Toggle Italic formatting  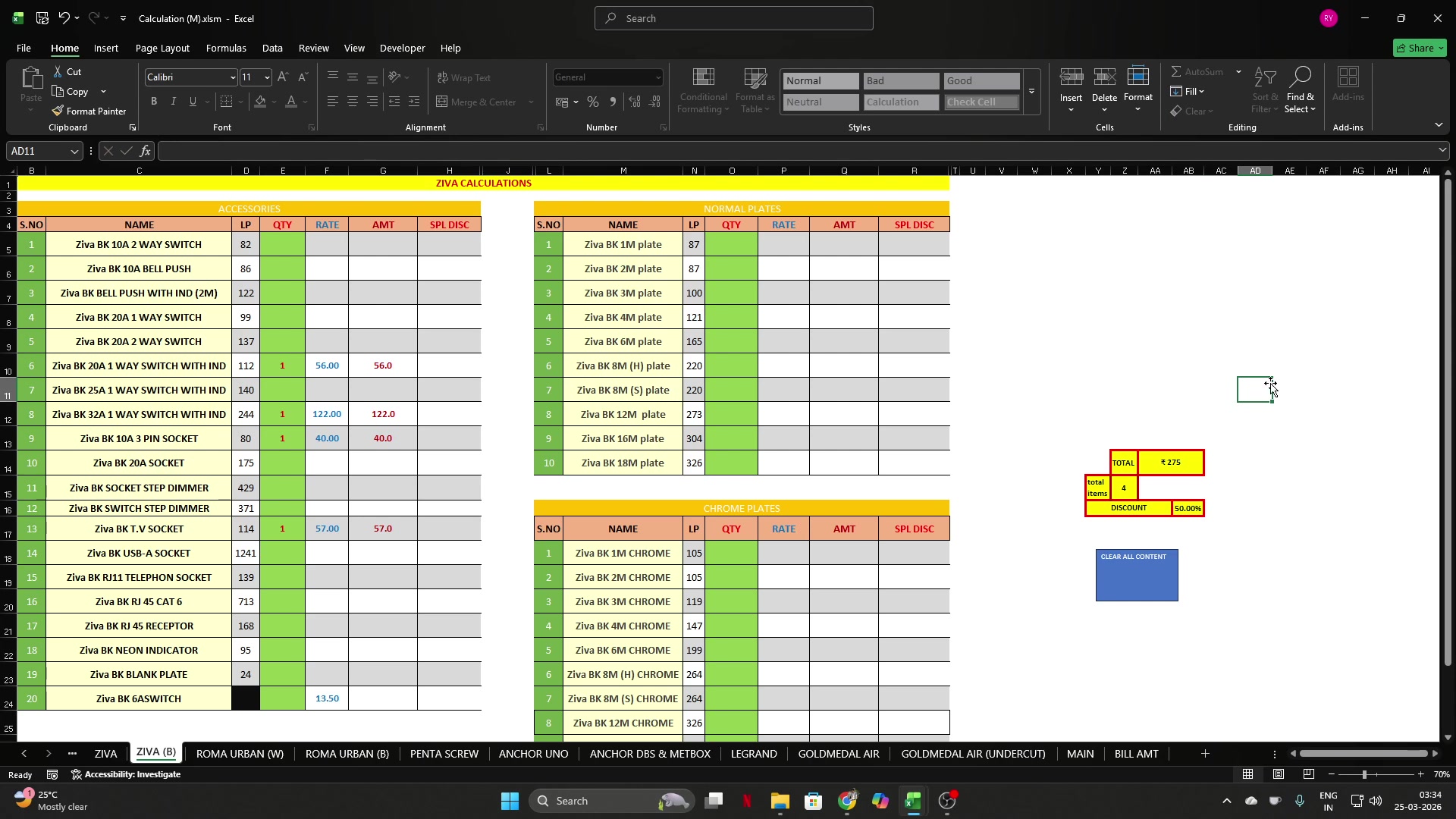174,102
